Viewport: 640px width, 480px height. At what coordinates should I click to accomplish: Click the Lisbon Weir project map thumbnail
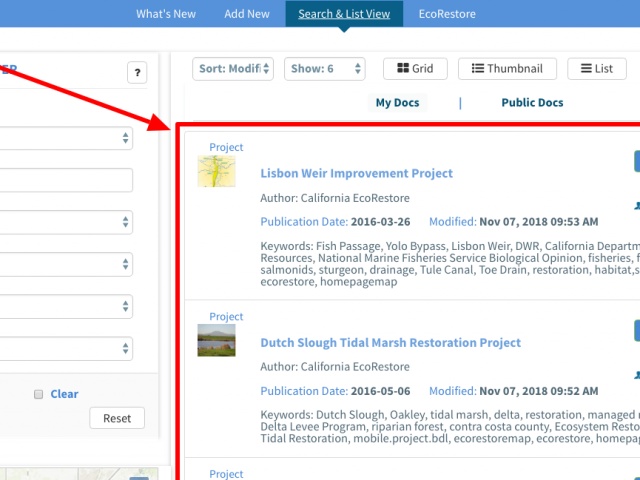pos(216,171)
